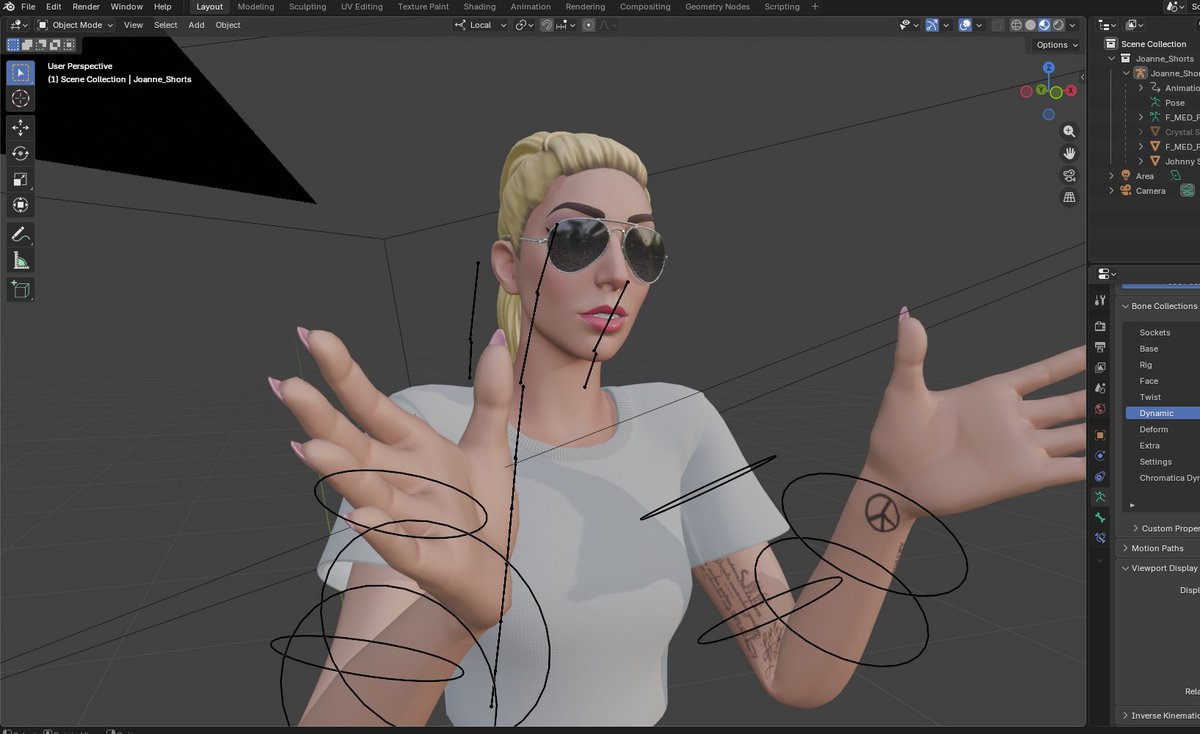Choose the Annotate tool

pos(20,235)
